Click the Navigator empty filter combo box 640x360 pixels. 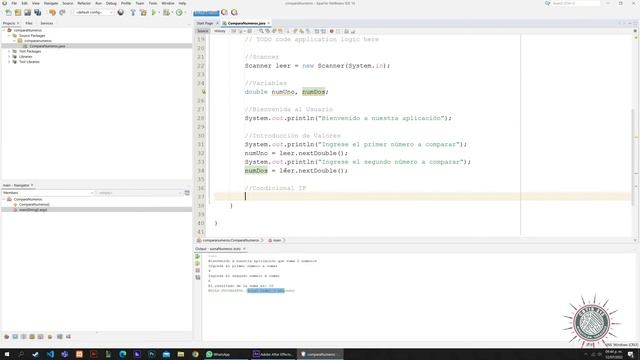point(139,193)
